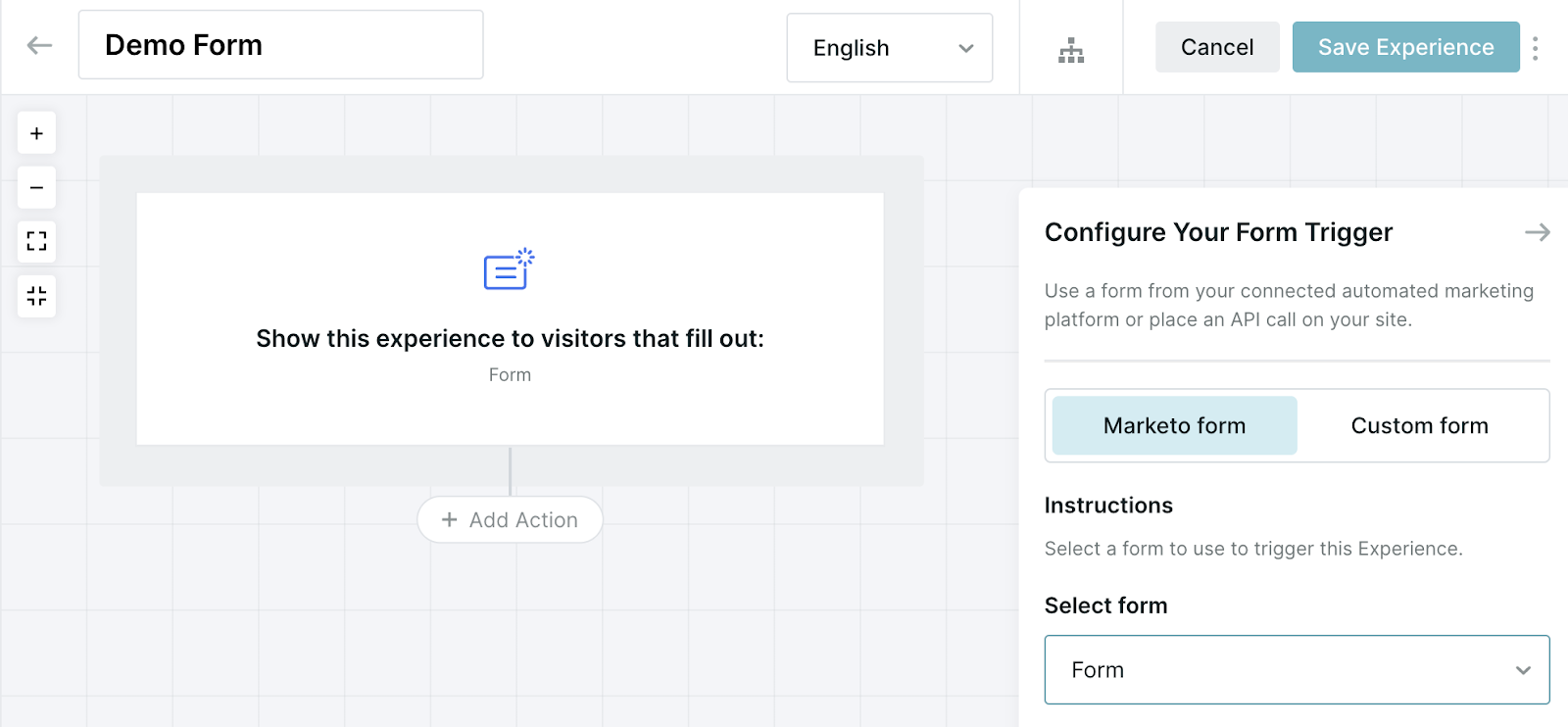1568x727 pixels.
Task: Click the fit-to-screen expand icon
Action: 36,241
